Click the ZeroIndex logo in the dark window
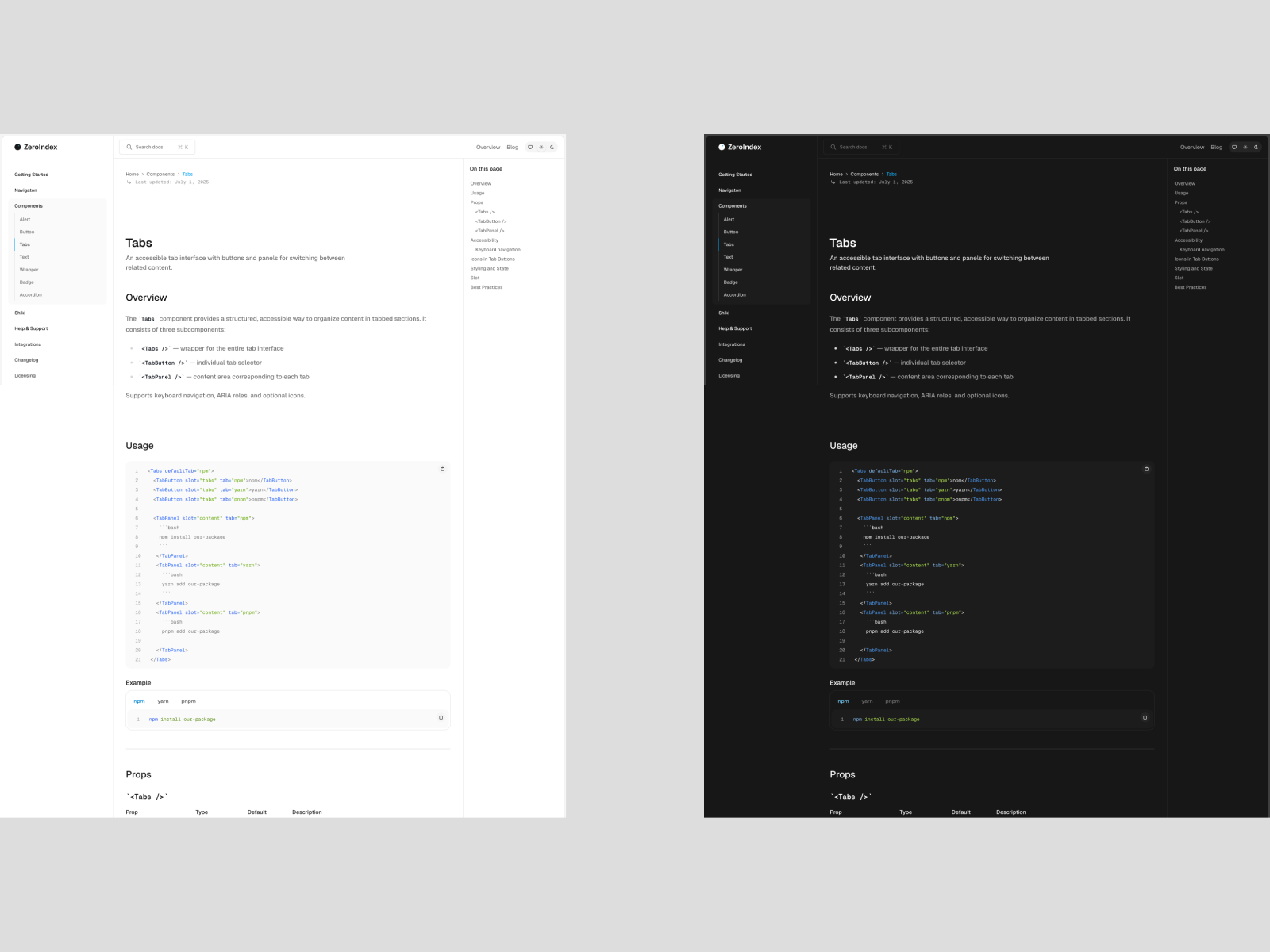 (740, 147)
